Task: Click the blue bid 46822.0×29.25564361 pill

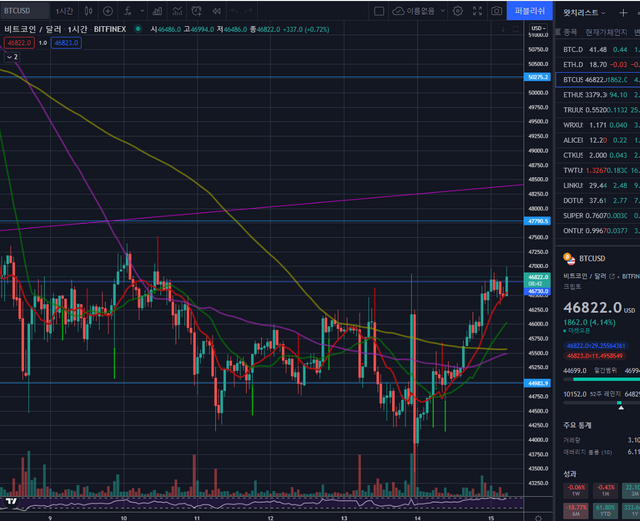Action: click(596, 345)
